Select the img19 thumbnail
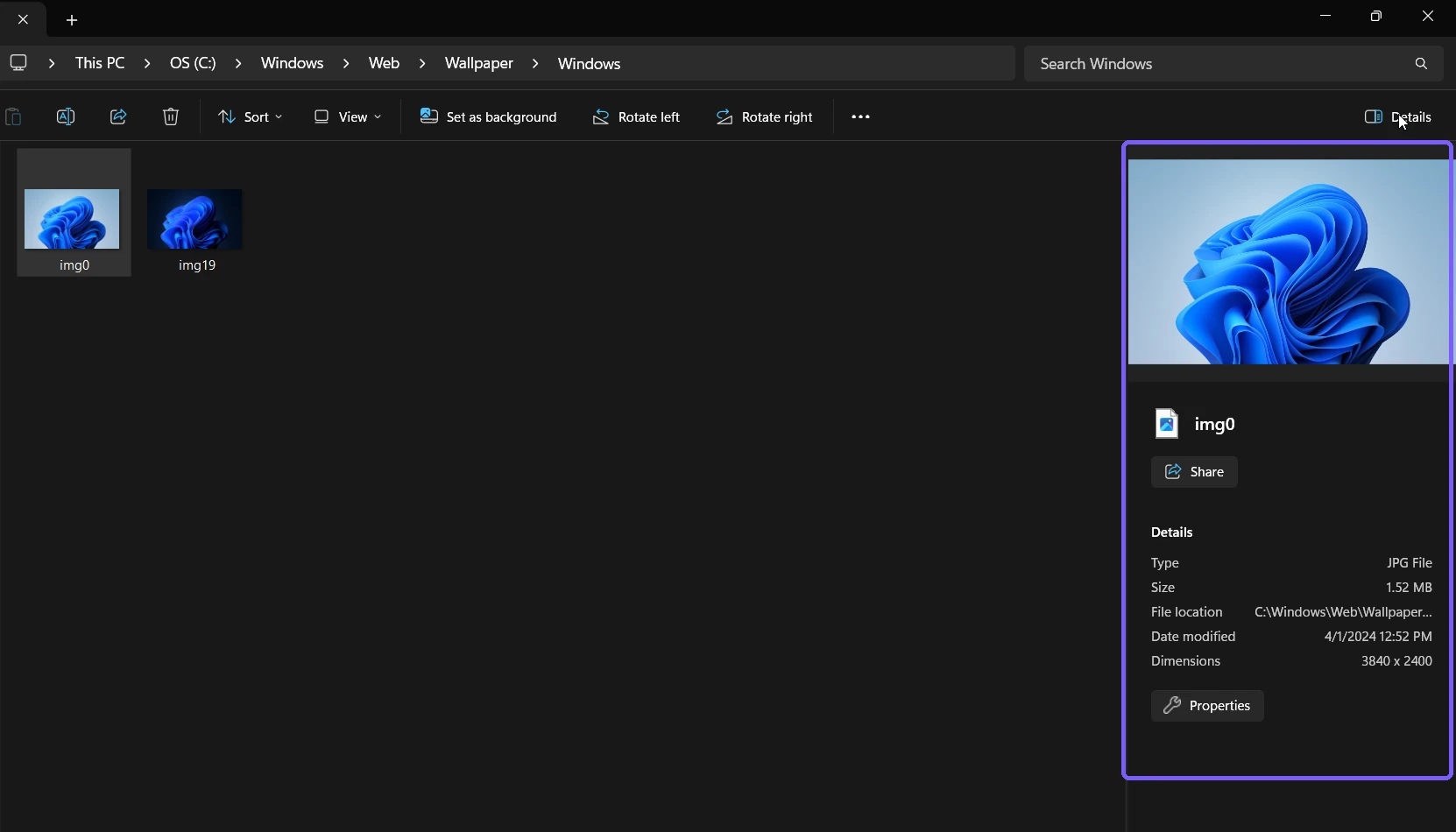 tap(195, 219)
